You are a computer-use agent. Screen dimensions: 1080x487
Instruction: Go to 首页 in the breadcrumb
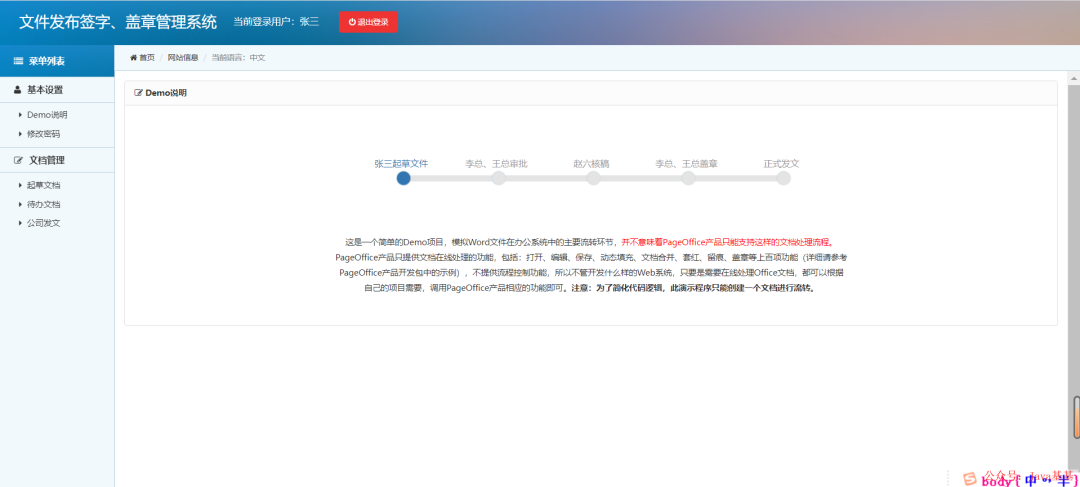tap(147, 58)
